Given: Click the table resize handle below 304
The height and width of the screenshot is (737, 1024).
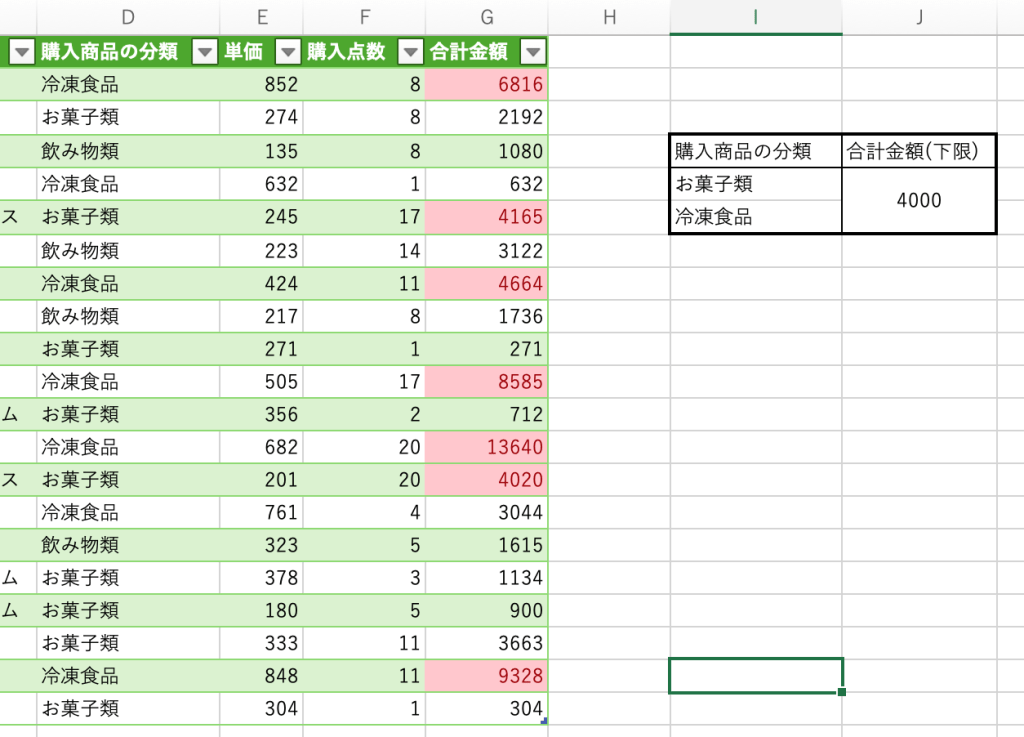Looking at the screenshot, I should [x=544, y=721].
